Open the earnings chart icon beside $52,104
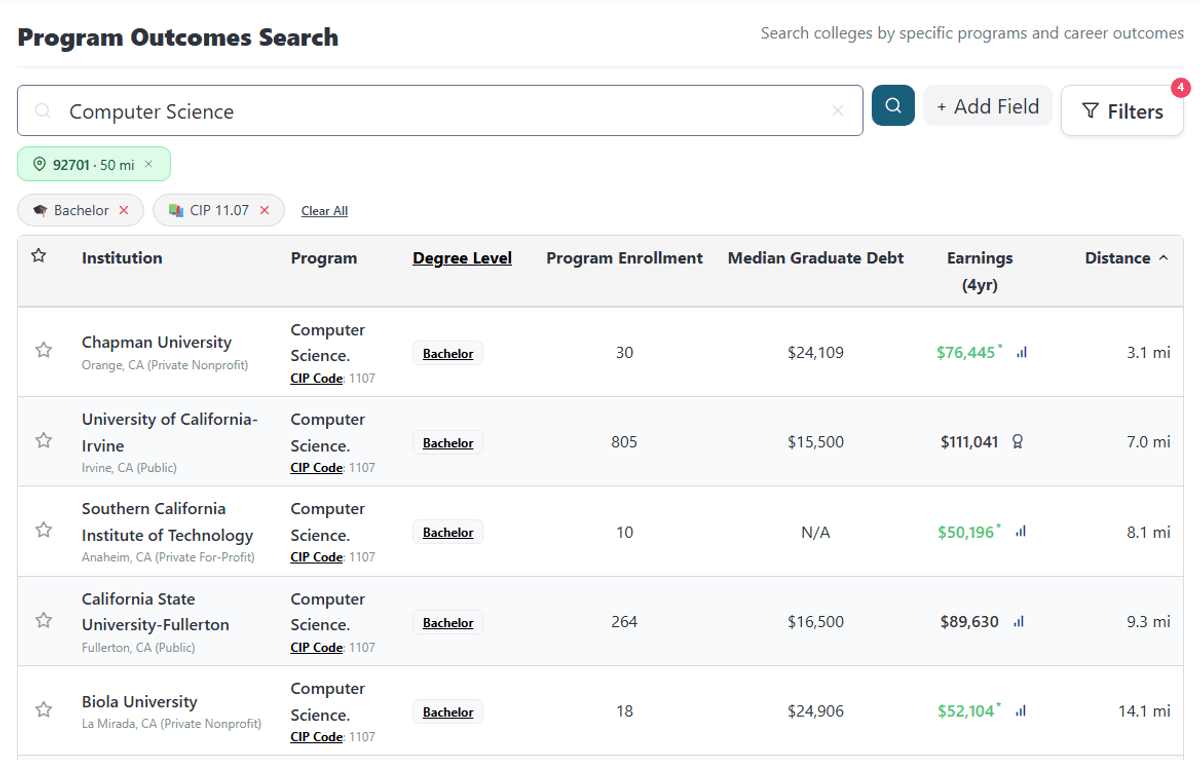The height and width of the screenshot is (760, 1200). coord(1021,711)
